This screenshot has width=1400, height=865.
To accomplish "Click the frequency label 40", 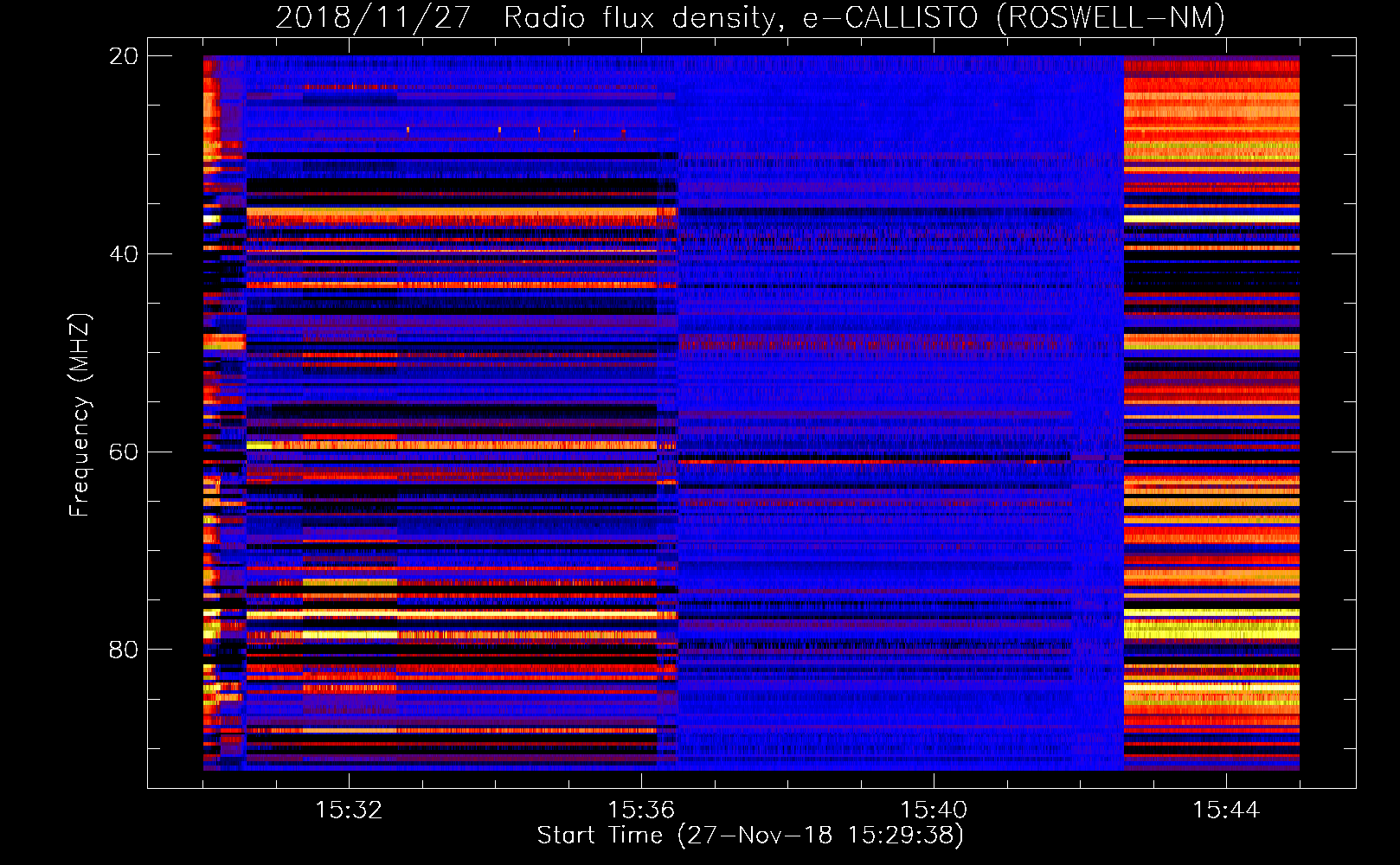I will point(123,254).
